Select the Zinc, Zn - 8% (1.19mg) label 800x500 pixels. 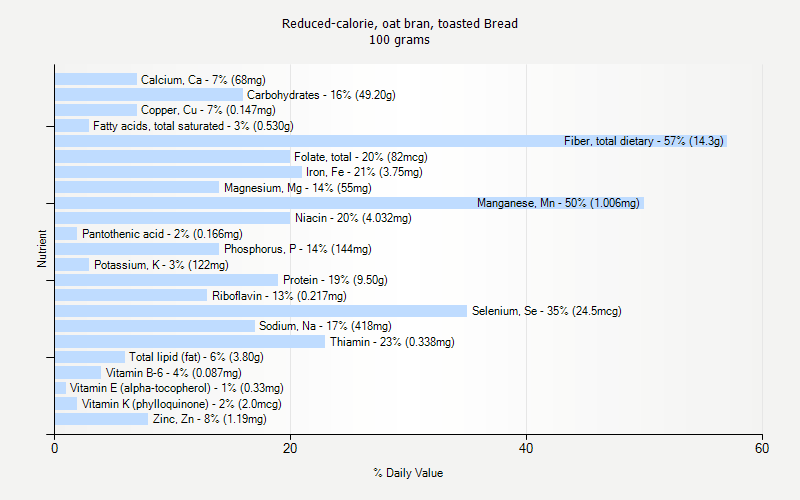tap(209, 419)
